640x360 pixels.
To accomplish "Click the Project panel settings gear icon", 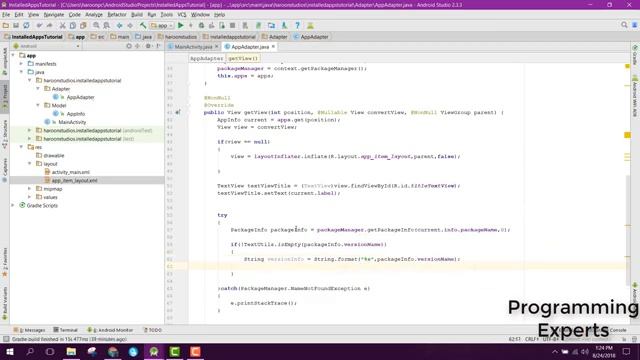I will [148, 46].
